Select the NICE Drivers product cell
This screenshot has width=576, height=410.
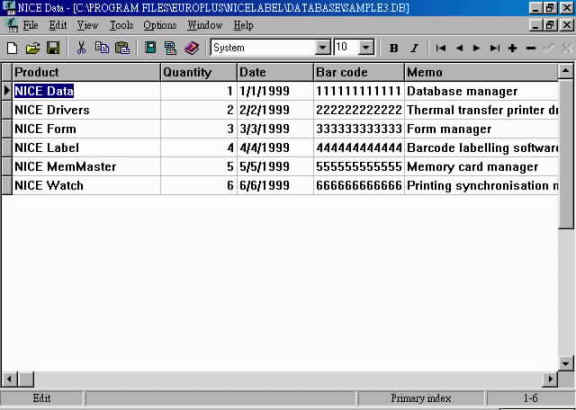(x=86, y=110)
